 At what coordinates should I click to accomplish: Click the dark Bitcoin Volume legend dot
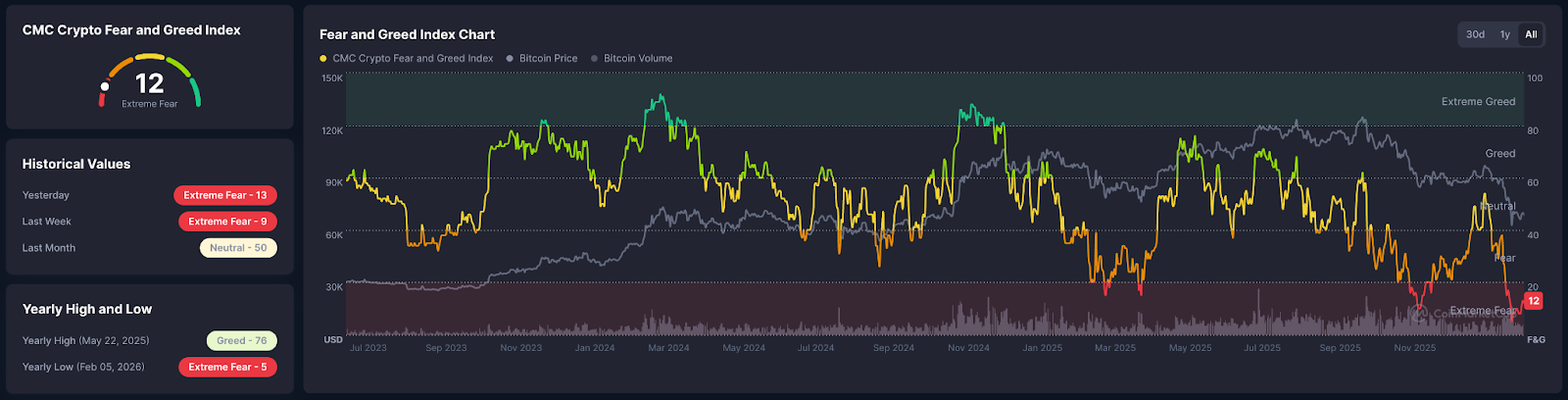click(595, 59)
